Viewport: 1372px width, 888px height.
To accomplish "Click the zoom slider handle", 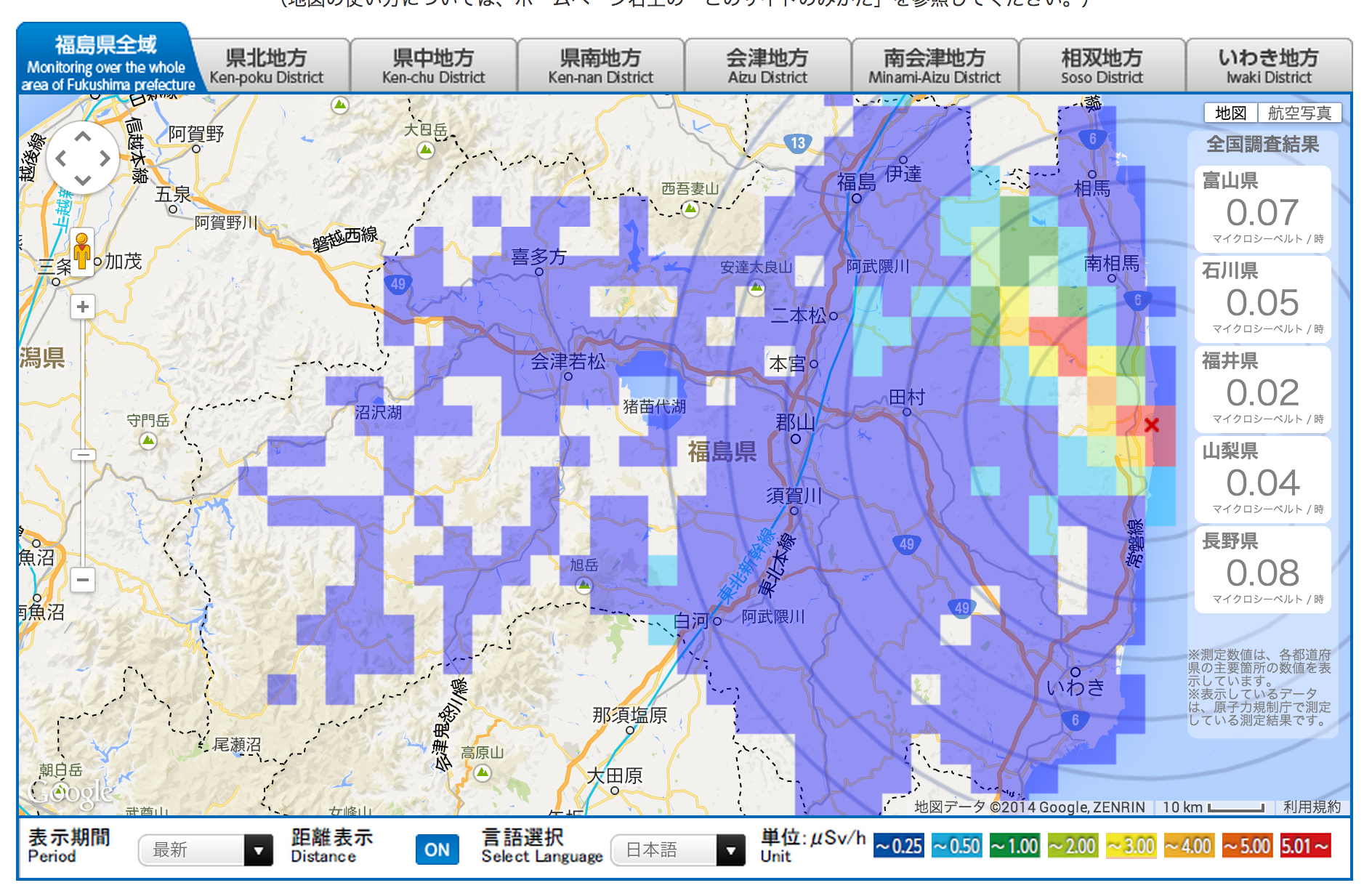I will (83, 455).
